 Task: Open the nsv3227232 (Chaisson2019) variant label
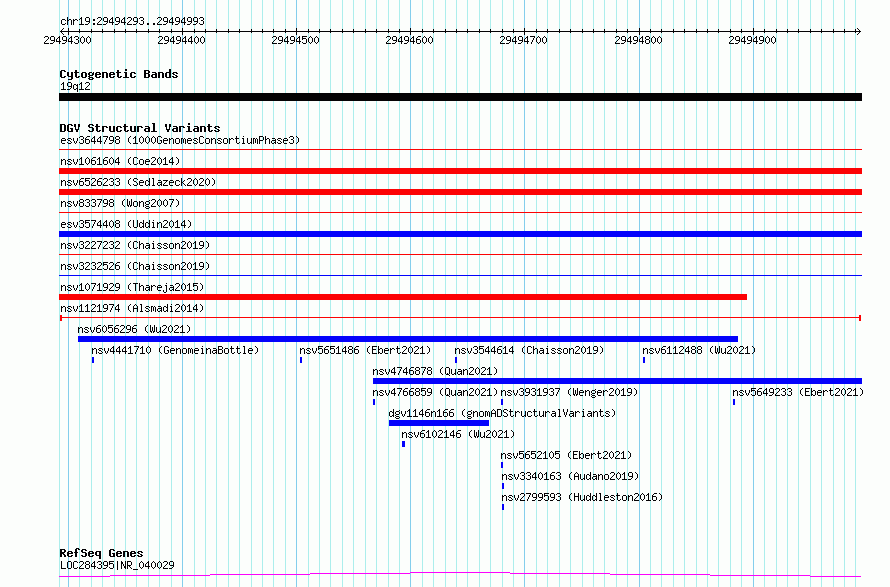click(x=135, y=245)
